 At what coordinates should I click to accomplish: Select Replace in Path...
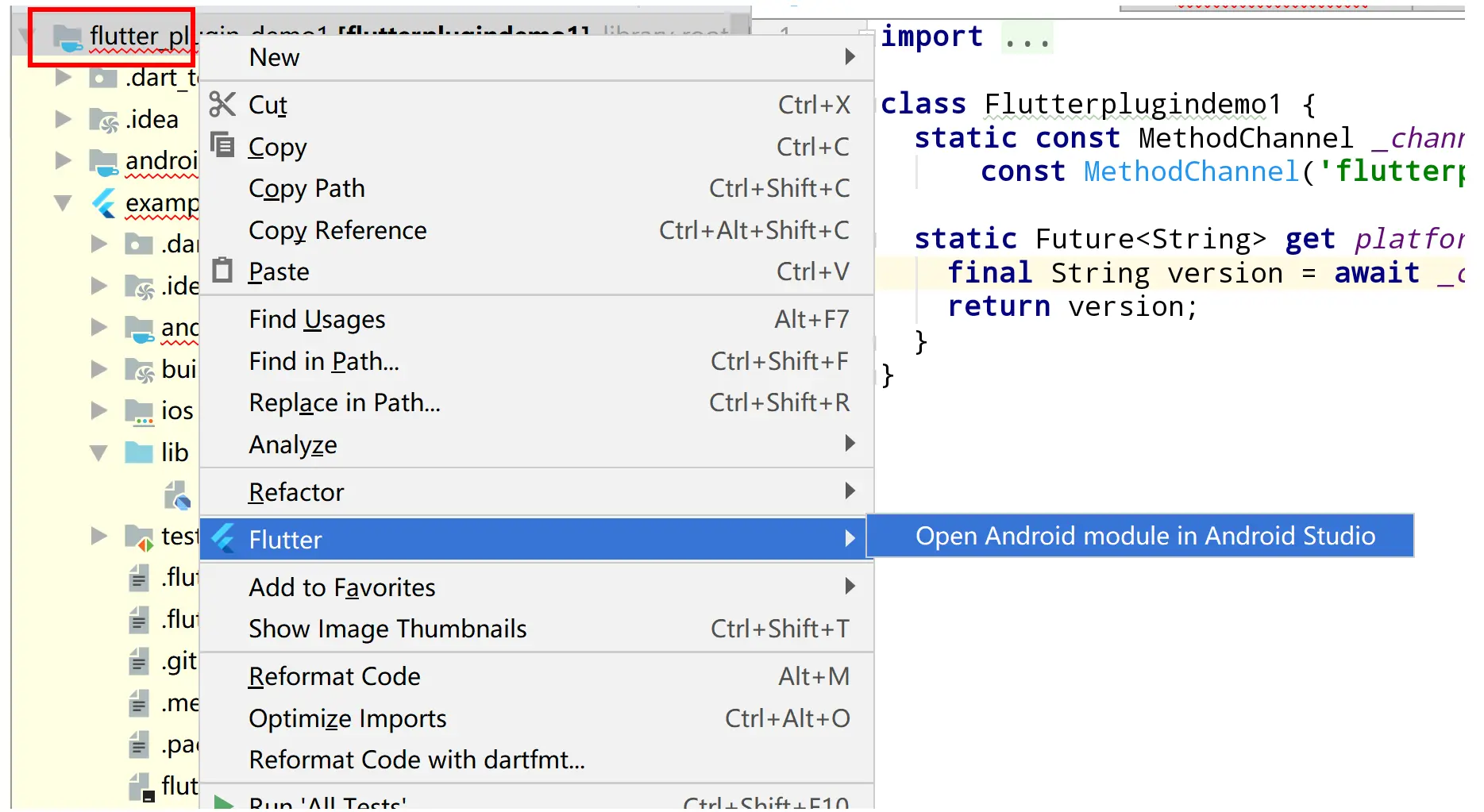click(x=537, y=402)
